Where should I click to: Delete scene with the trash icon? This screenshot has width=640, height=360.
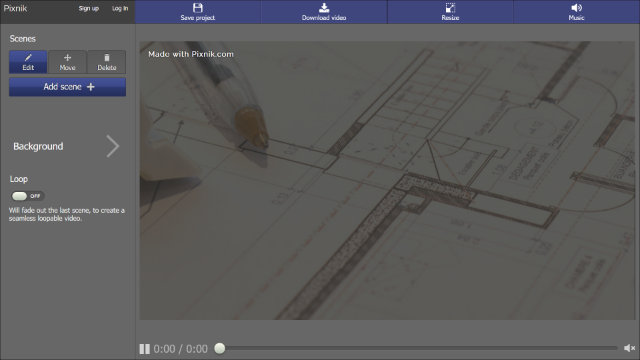tap(107, 62)
